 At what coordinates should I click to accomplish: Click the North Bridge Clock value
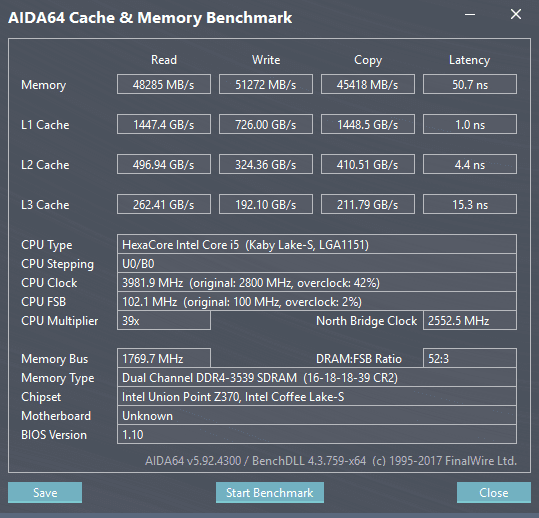(x=470, y=320)
